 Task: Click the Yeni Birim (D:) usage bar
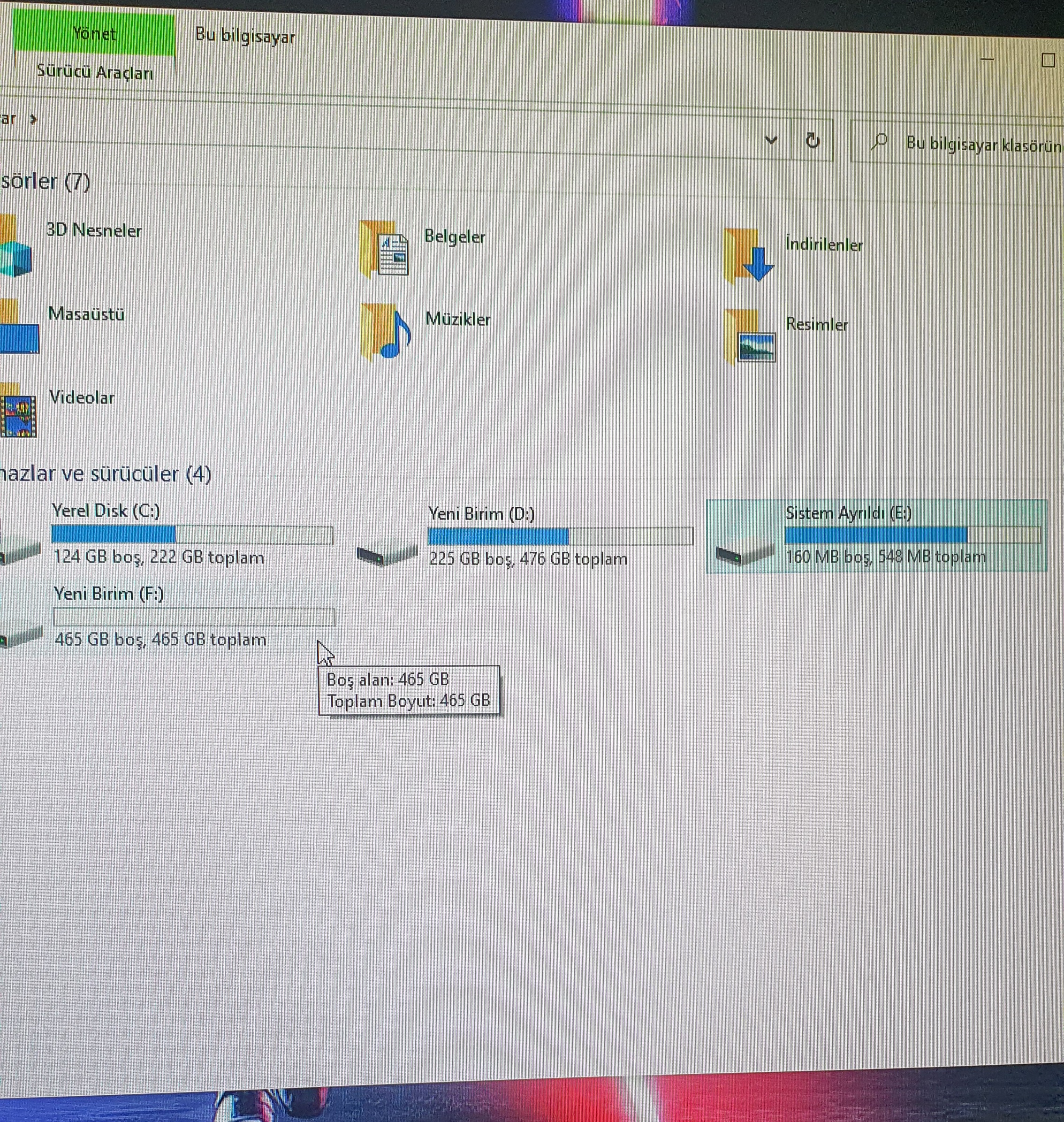click(560, 536)
